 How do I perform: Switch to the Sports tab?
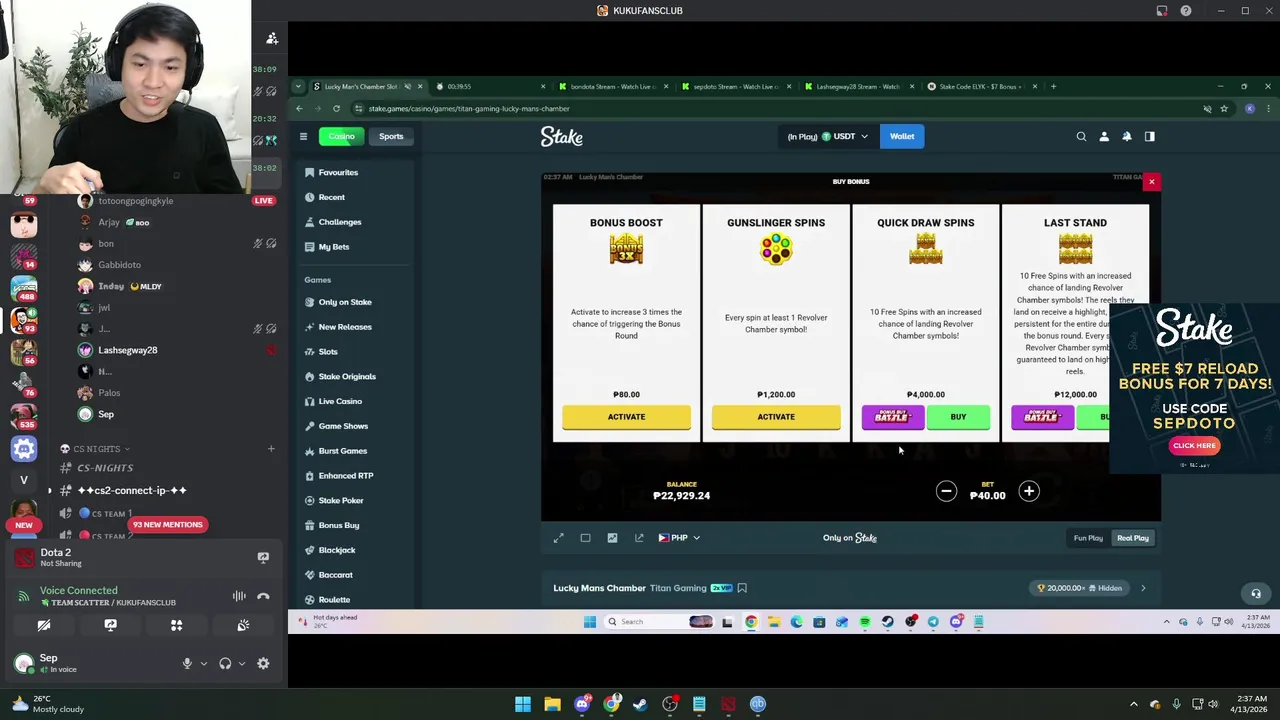(391, 136)
